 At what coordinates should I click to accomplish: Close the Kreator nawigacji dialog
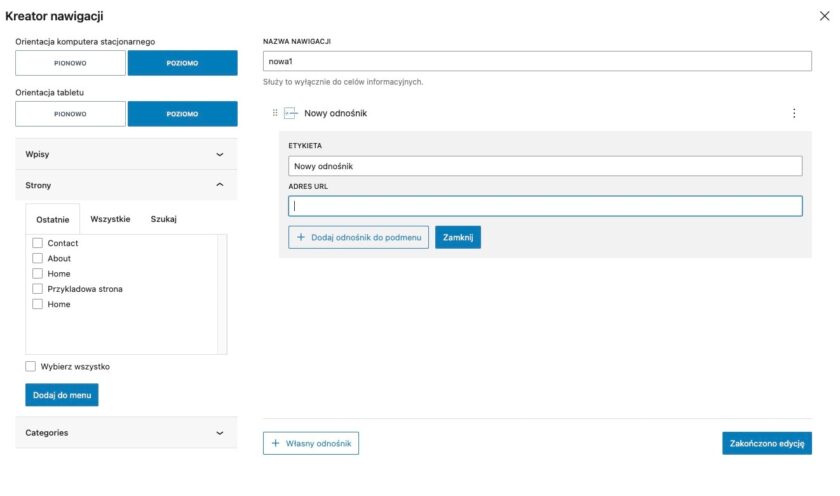coord(823,16)
